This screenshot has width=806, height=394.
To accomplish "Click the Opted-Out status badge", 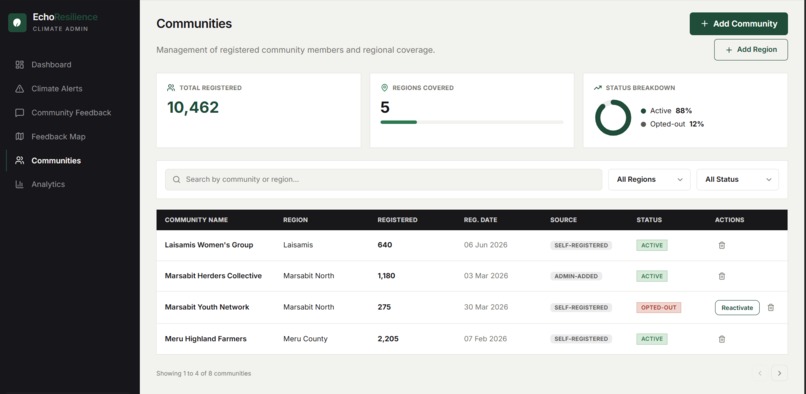I will pos(658,308).
